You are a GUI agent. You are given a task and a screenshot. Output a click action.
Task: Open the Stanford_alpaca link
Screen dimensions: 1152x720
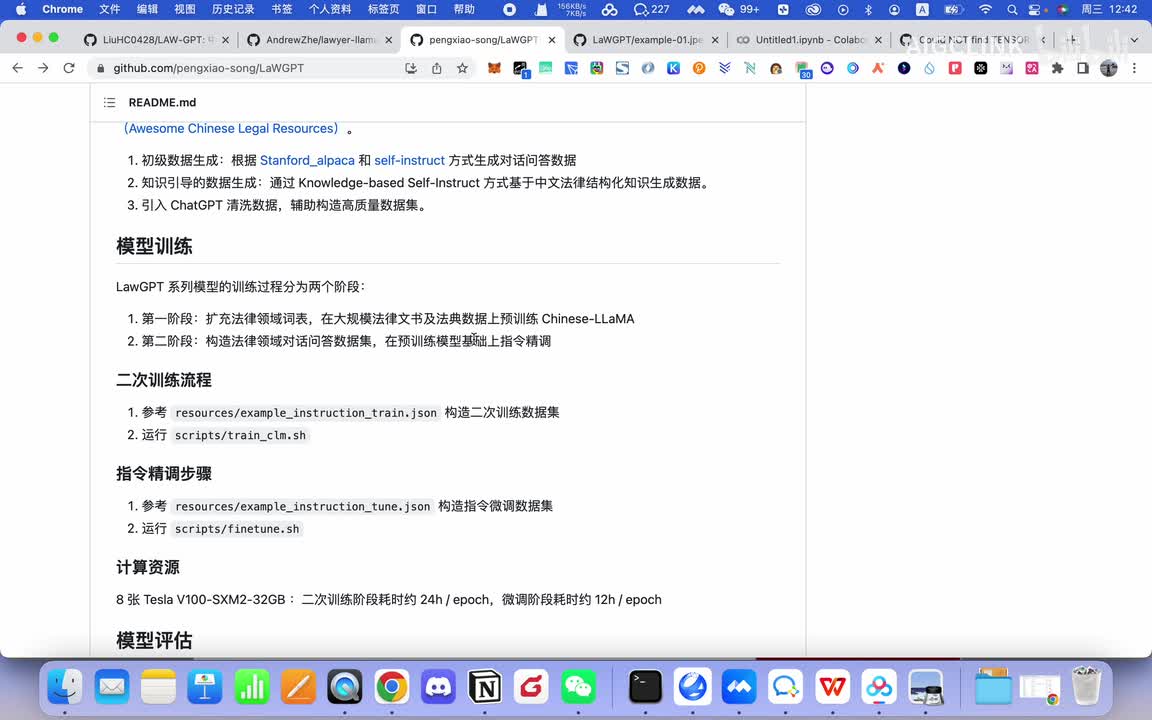point(307,160)
